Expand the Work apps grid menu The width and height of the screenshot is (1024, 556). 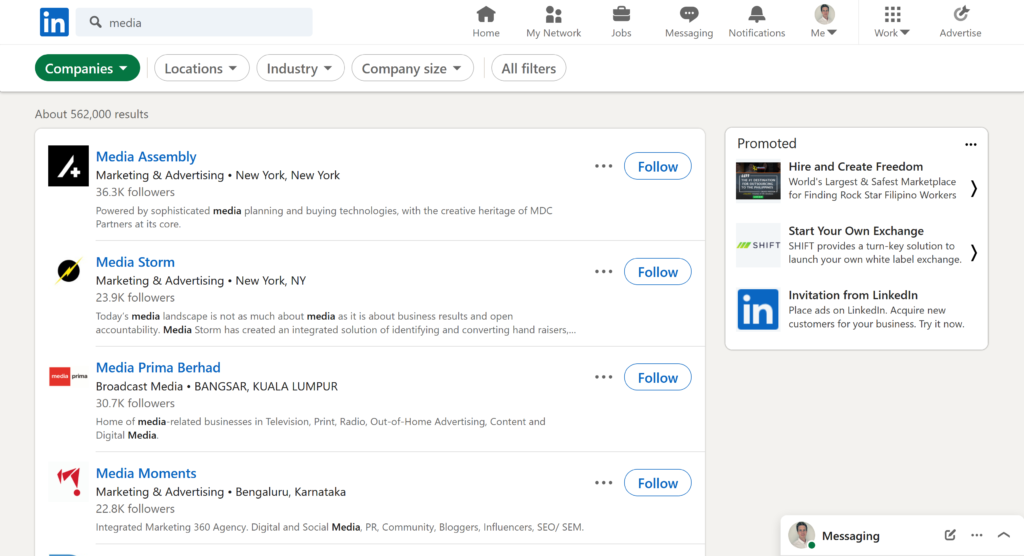click(891, 22)
